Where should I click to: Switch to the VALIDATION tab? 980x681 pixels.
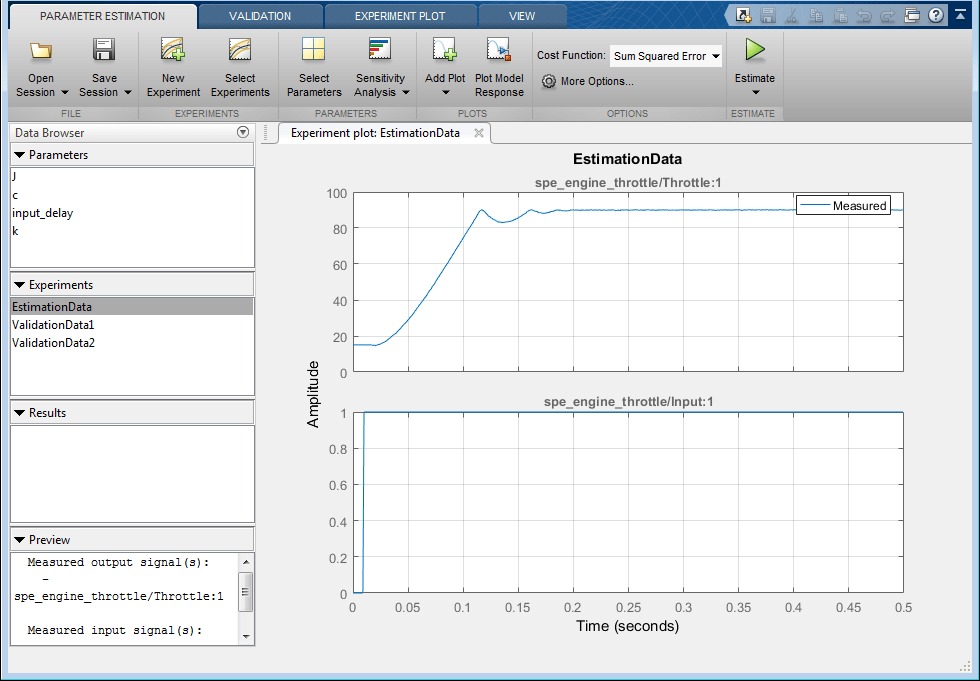pyautogui.click(x=260, y=16)
